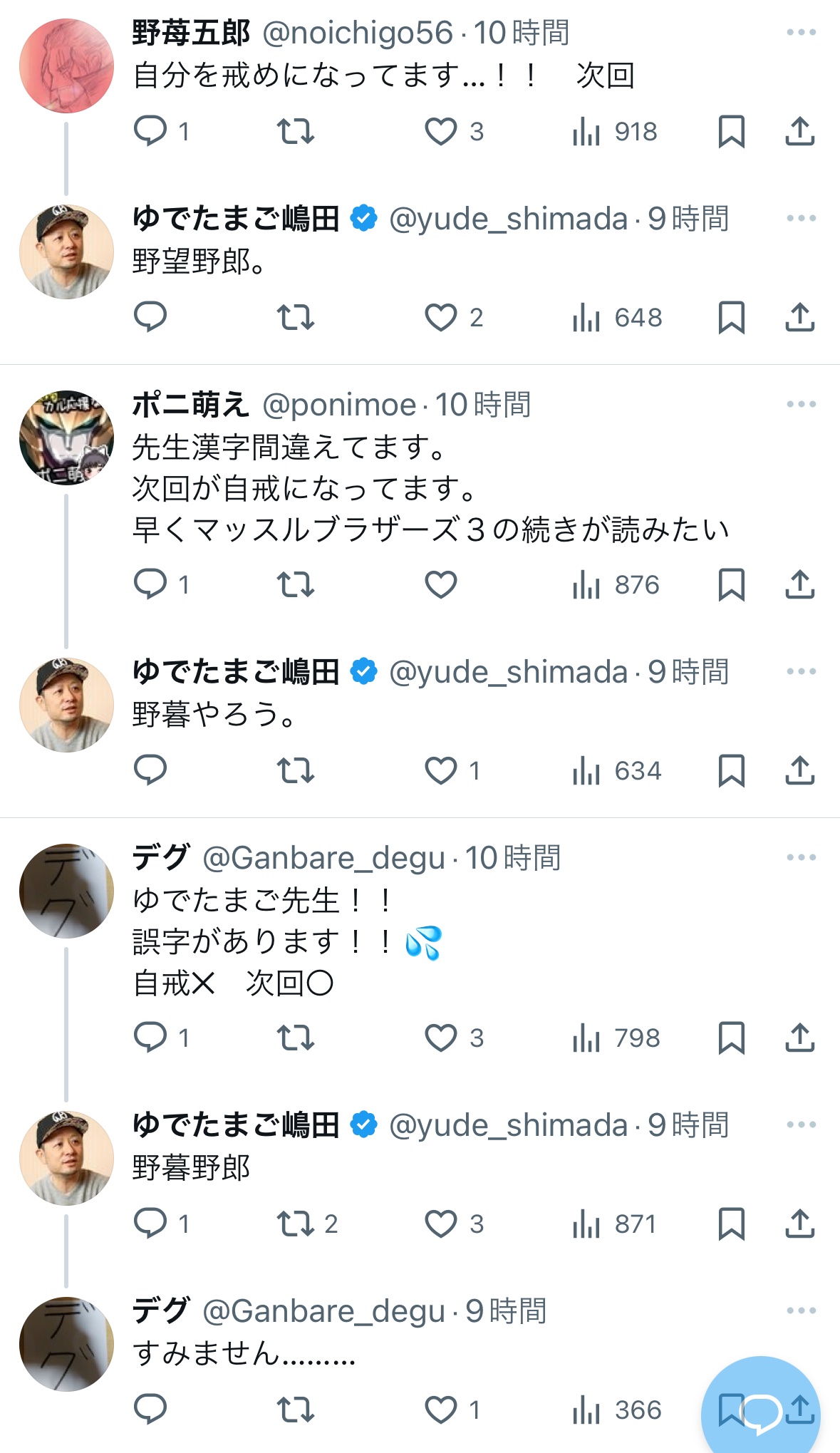Like ポニ萌え's tweet with no likes
This screenshot has width=840, height=1453.
pyautogui.click(x=441, y=585)
